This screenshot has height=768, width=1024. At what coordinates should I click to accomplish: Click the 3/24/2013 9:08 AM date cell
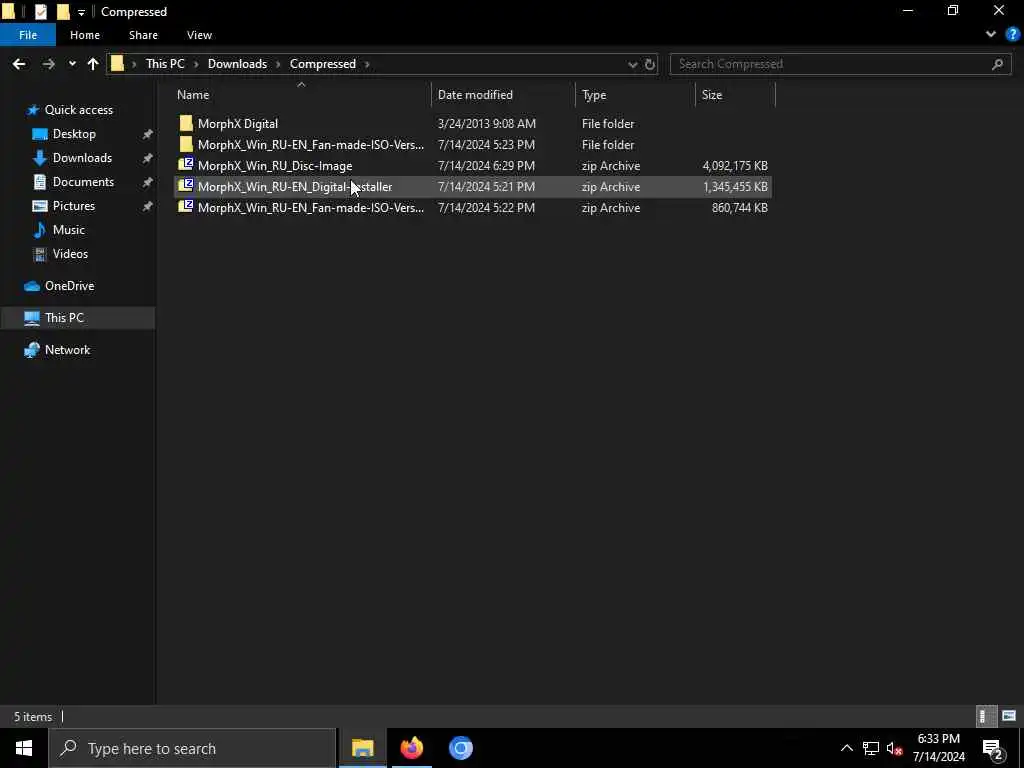click(x=487, y=123)
